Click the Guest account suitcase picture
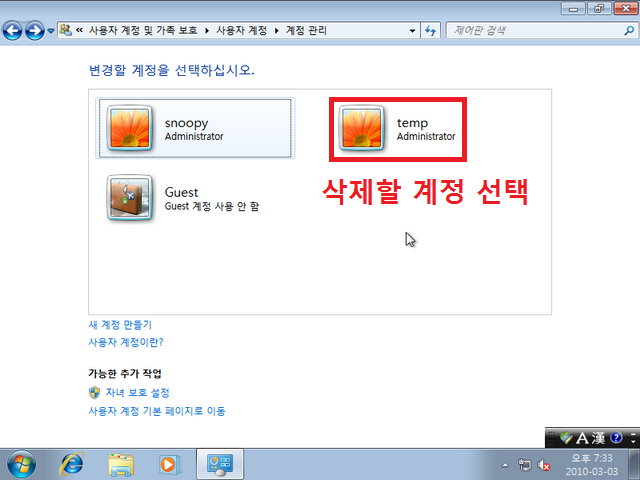Image resolution: width=640 pixels, height=480 pixels. pos(130,198)
